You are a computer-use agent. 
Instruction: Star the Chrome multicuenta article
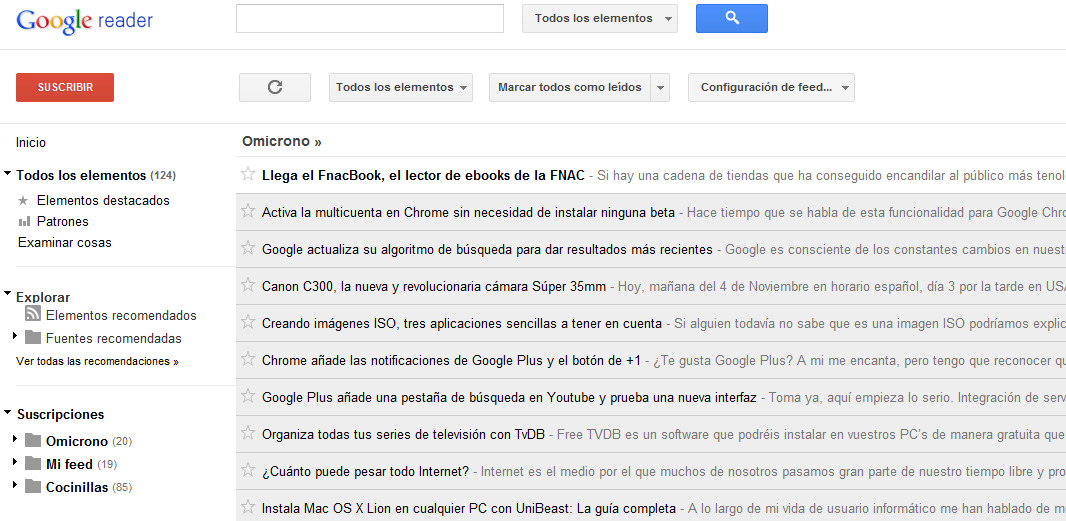tap(248, 211)
